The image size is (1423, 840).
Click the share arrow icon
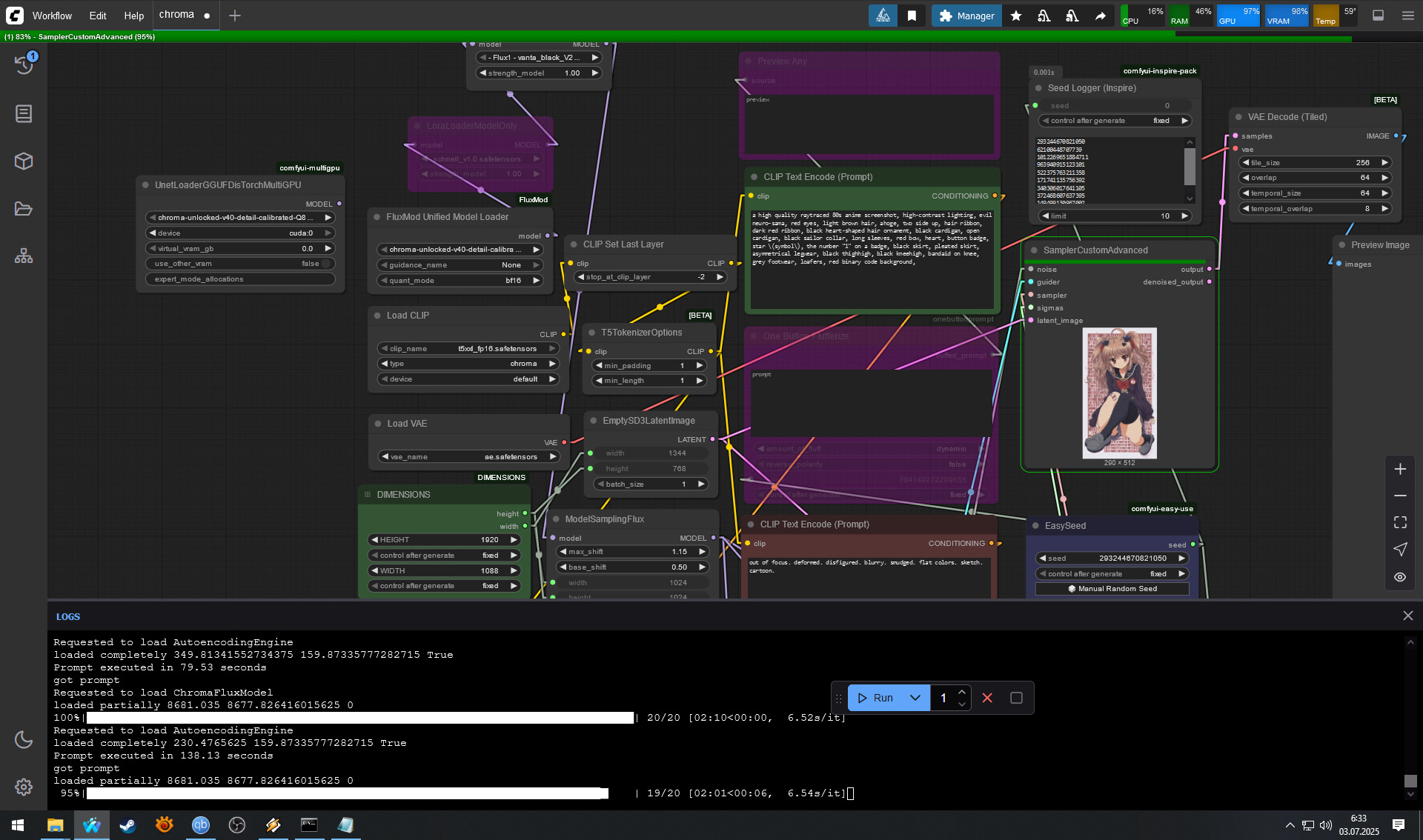(x=1100, y=16)
